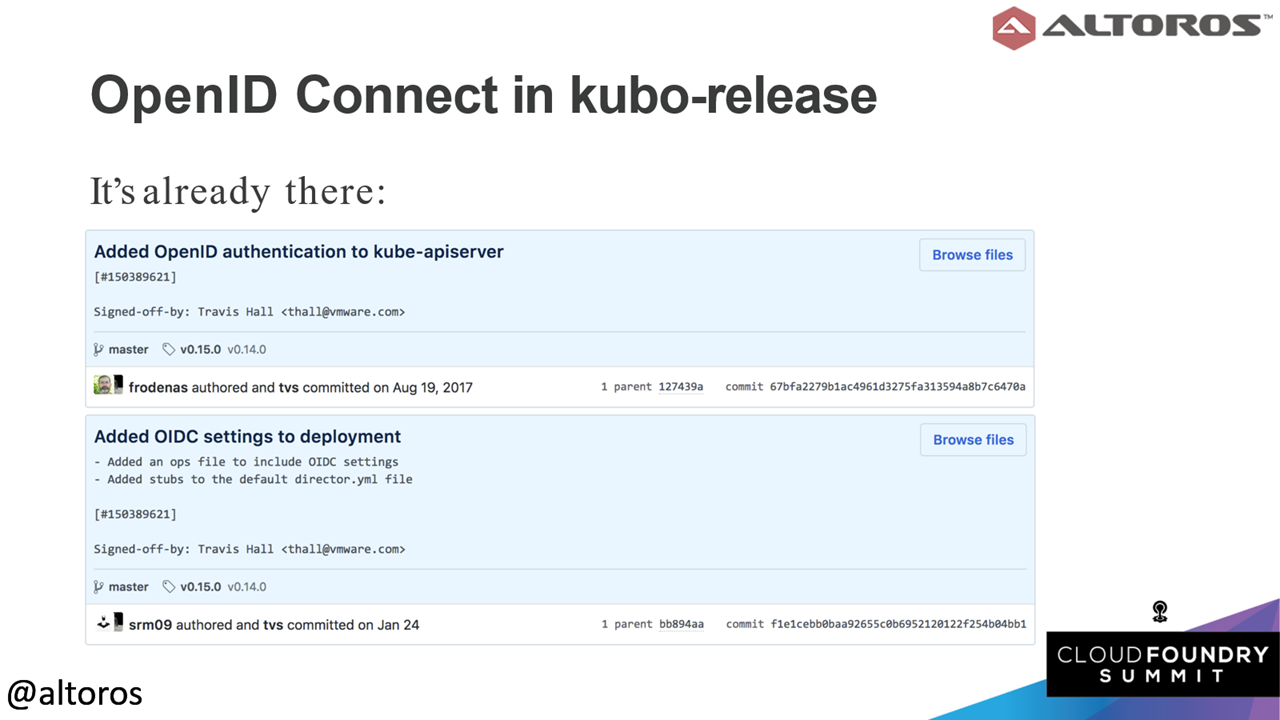
Task: Click the 'It's already there:' text
Action: pos(238,191)
